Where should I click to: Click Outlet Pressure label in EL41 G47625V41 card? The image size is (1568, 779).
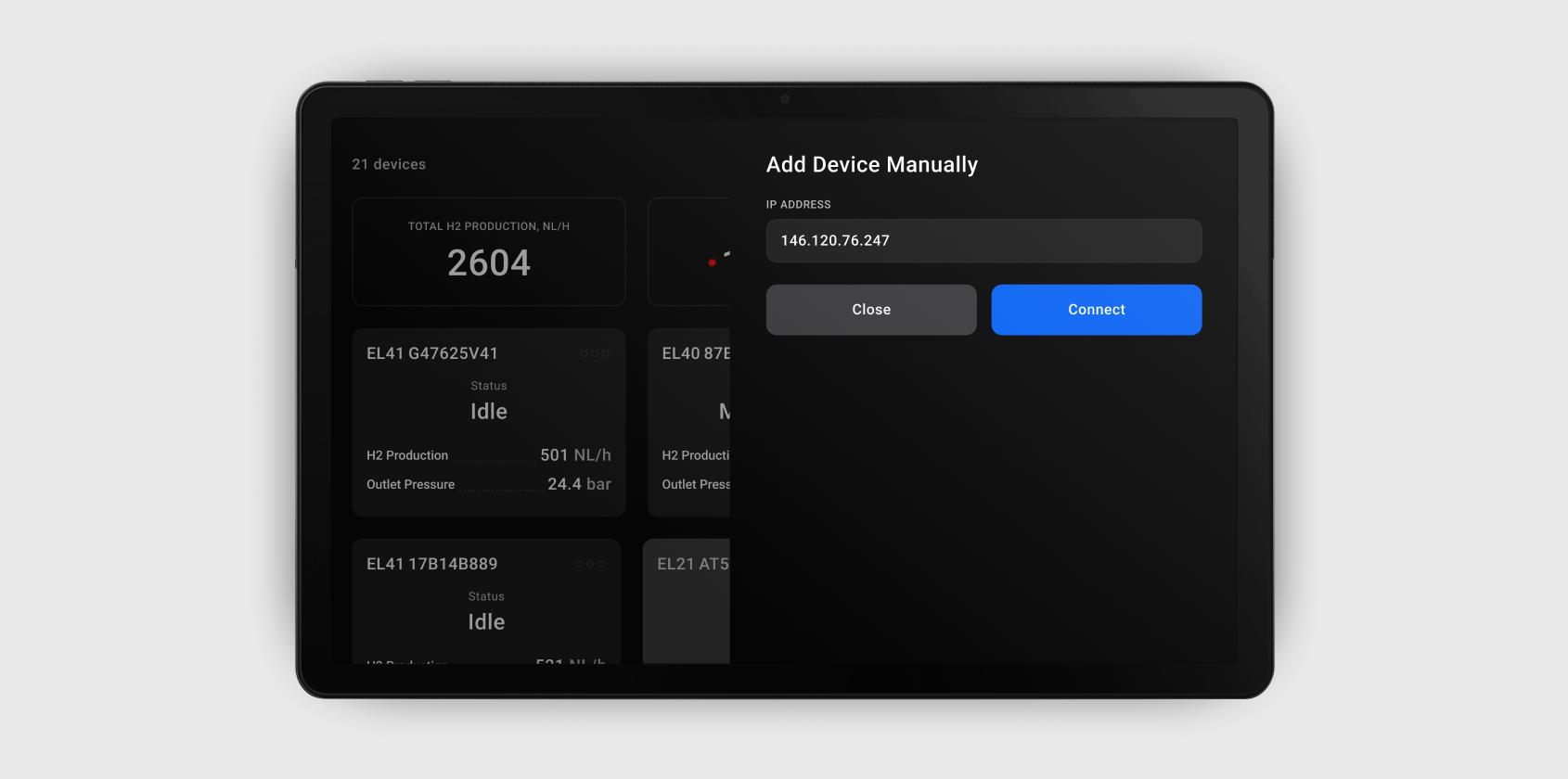pos(411,484)
